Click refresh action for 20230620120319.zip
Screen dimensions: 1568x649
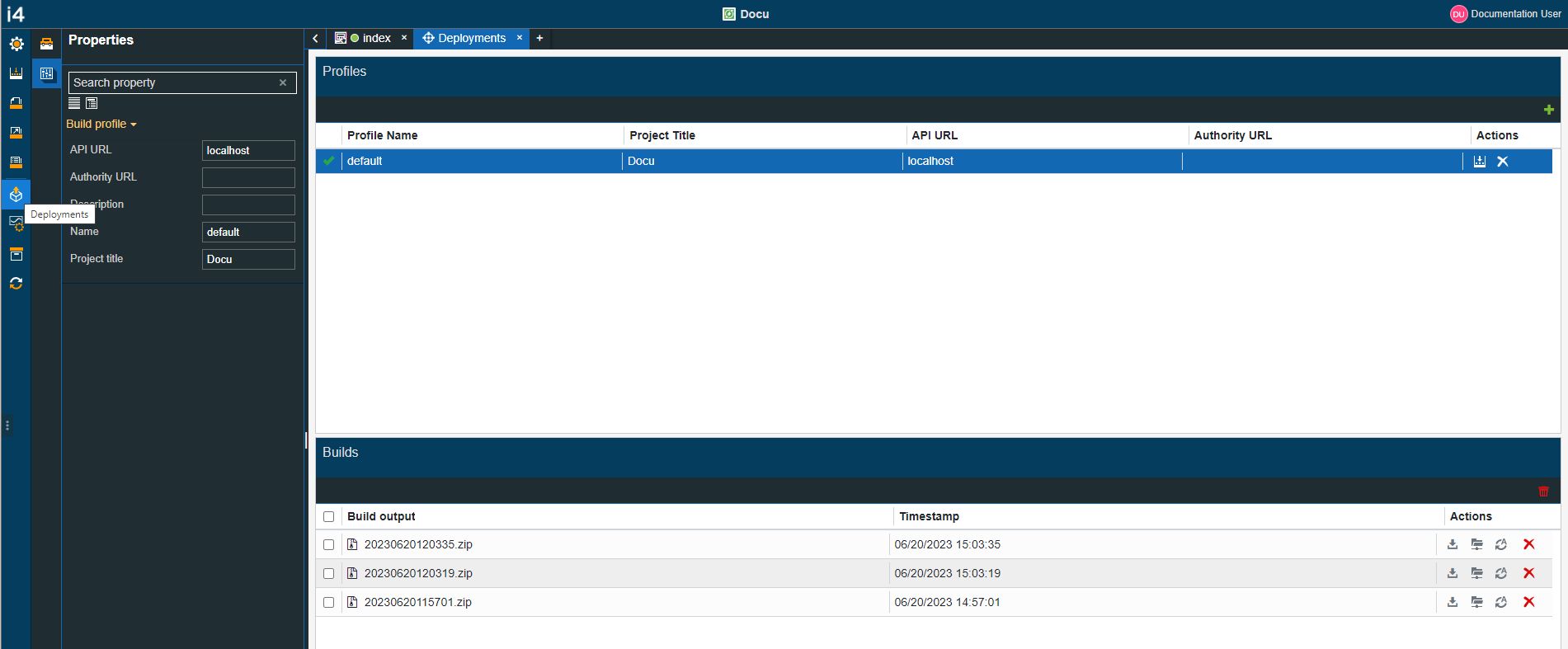coord(1501,573)
